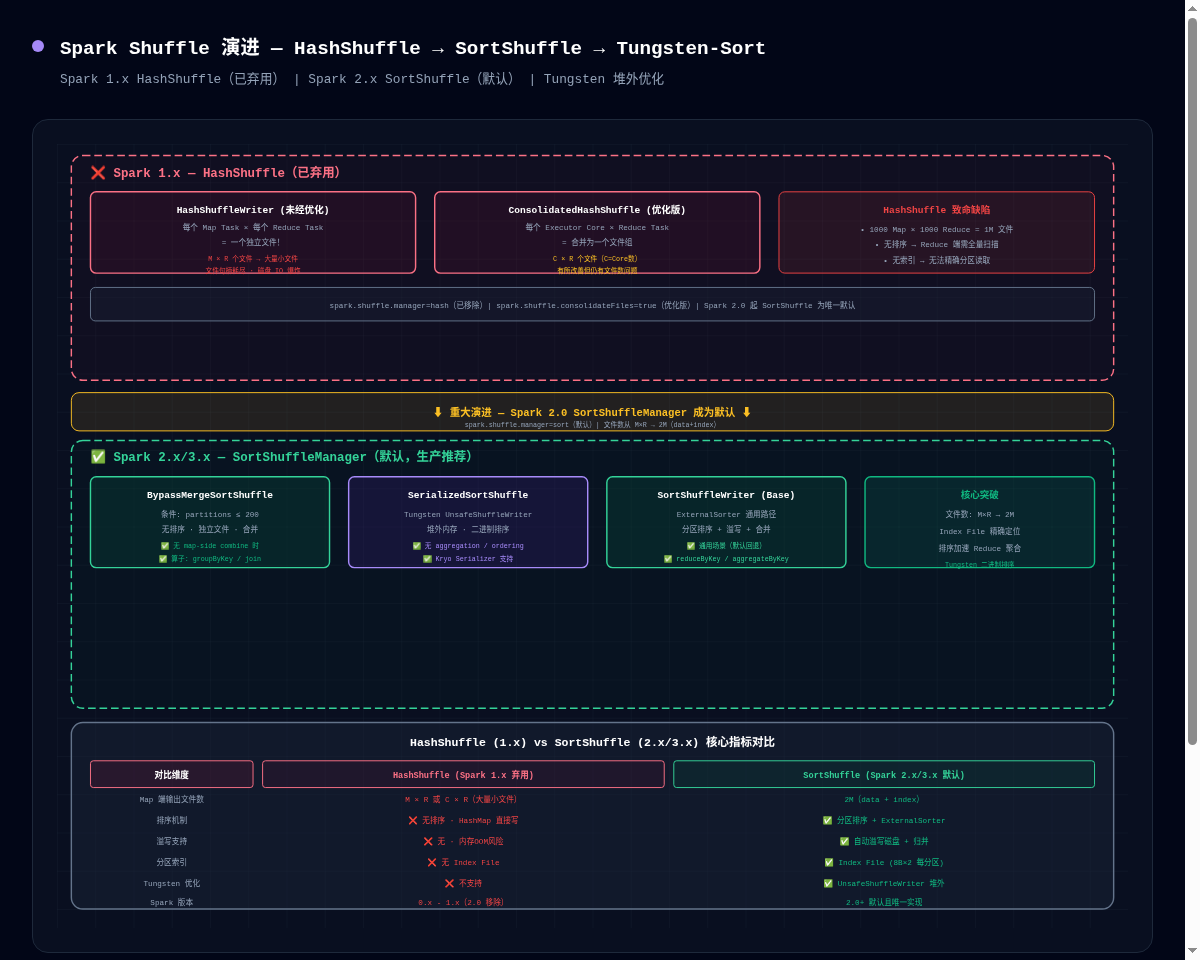Click the Spark 版本 row label

[x=172, y=902]
